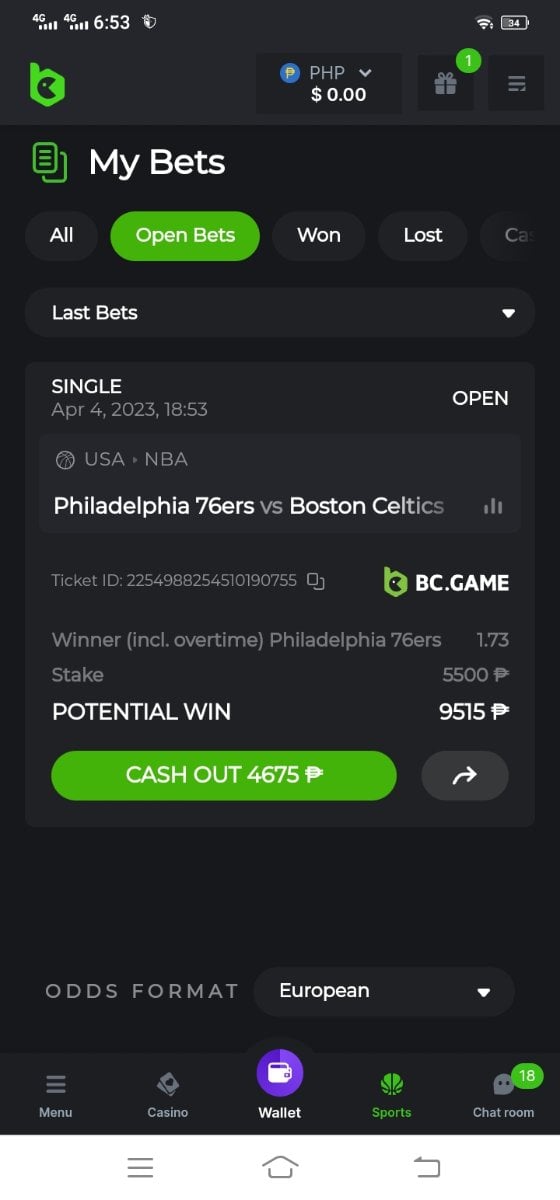Share the bet with arrow button
560x1200 pixels.
tap(465, 776)
